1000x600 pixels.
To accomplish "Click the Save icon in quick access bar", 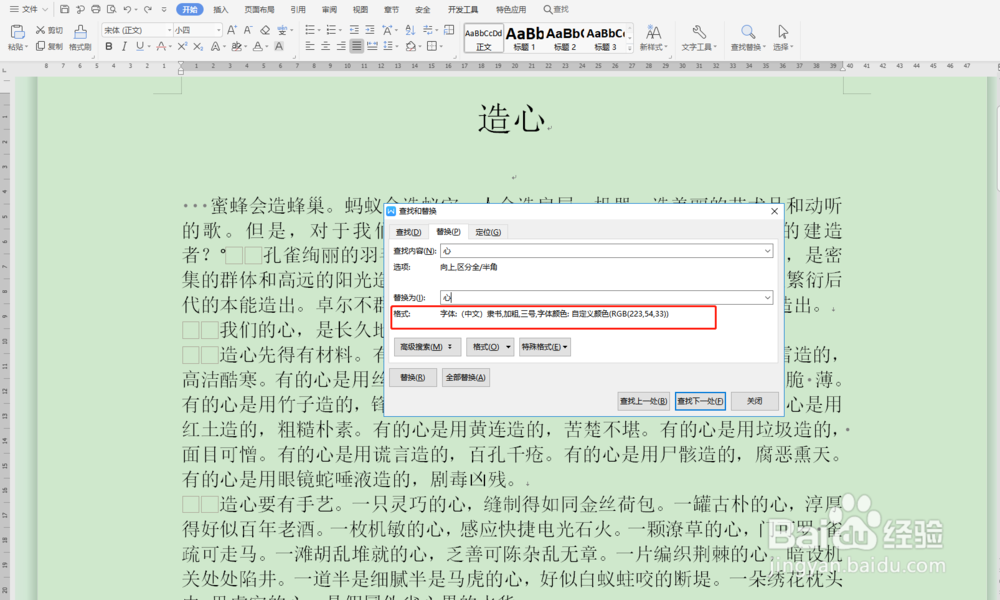I will click(x=64, y=10).
